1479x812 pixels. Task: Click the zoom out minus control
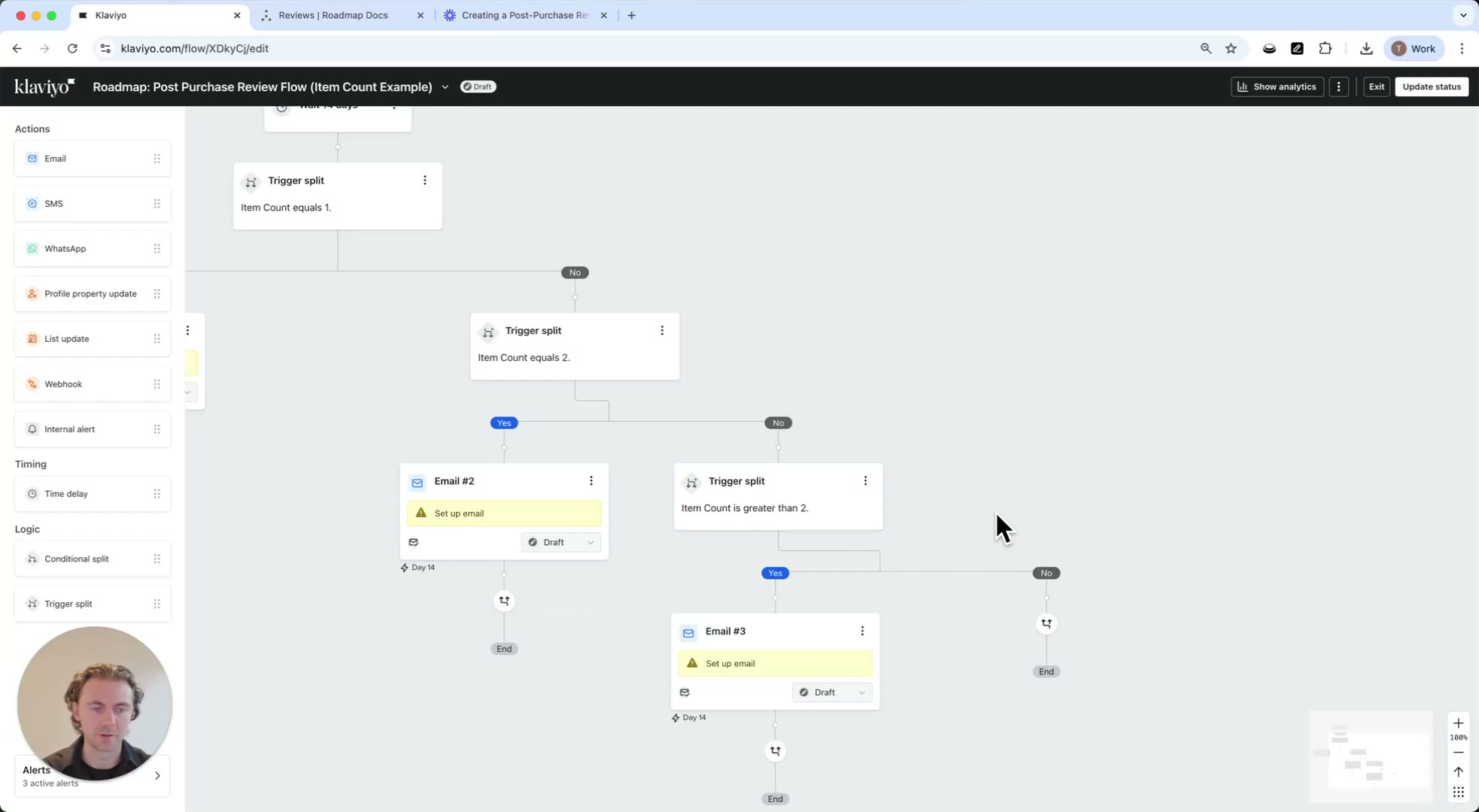1459,752
